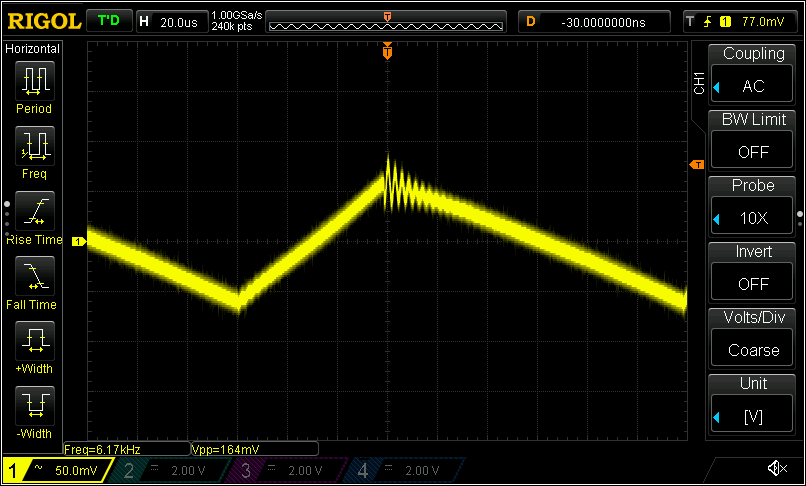This screenshot has width=806, height=486.
Task: Pick the +Width measurement icon
Action: click(34, 340)
